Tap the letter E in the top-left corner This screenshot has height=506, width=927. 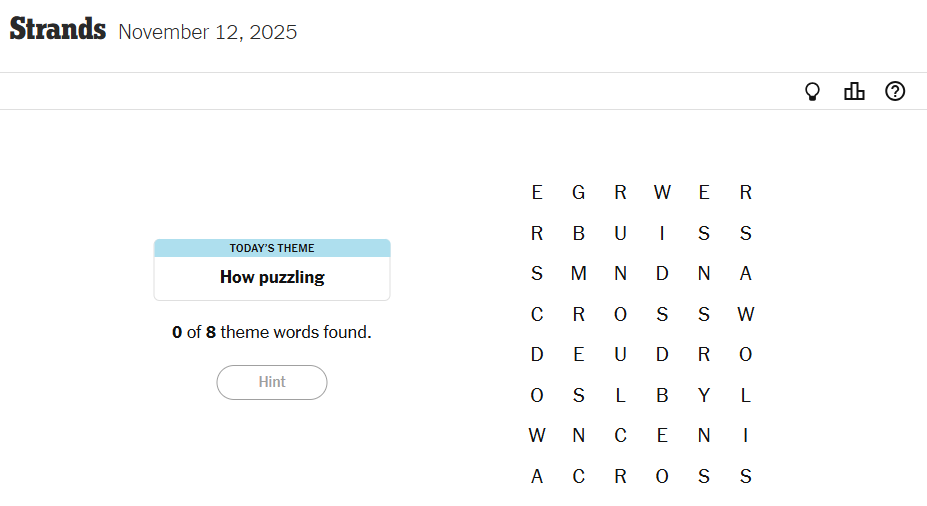pos(537,193)
